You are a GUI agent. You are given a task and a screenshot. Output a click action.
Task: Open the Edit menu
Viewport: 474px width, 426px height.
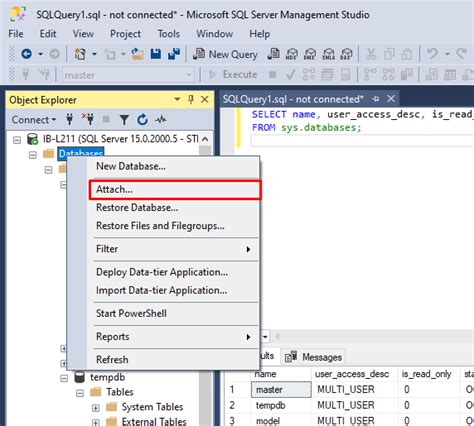pos(48,34)
